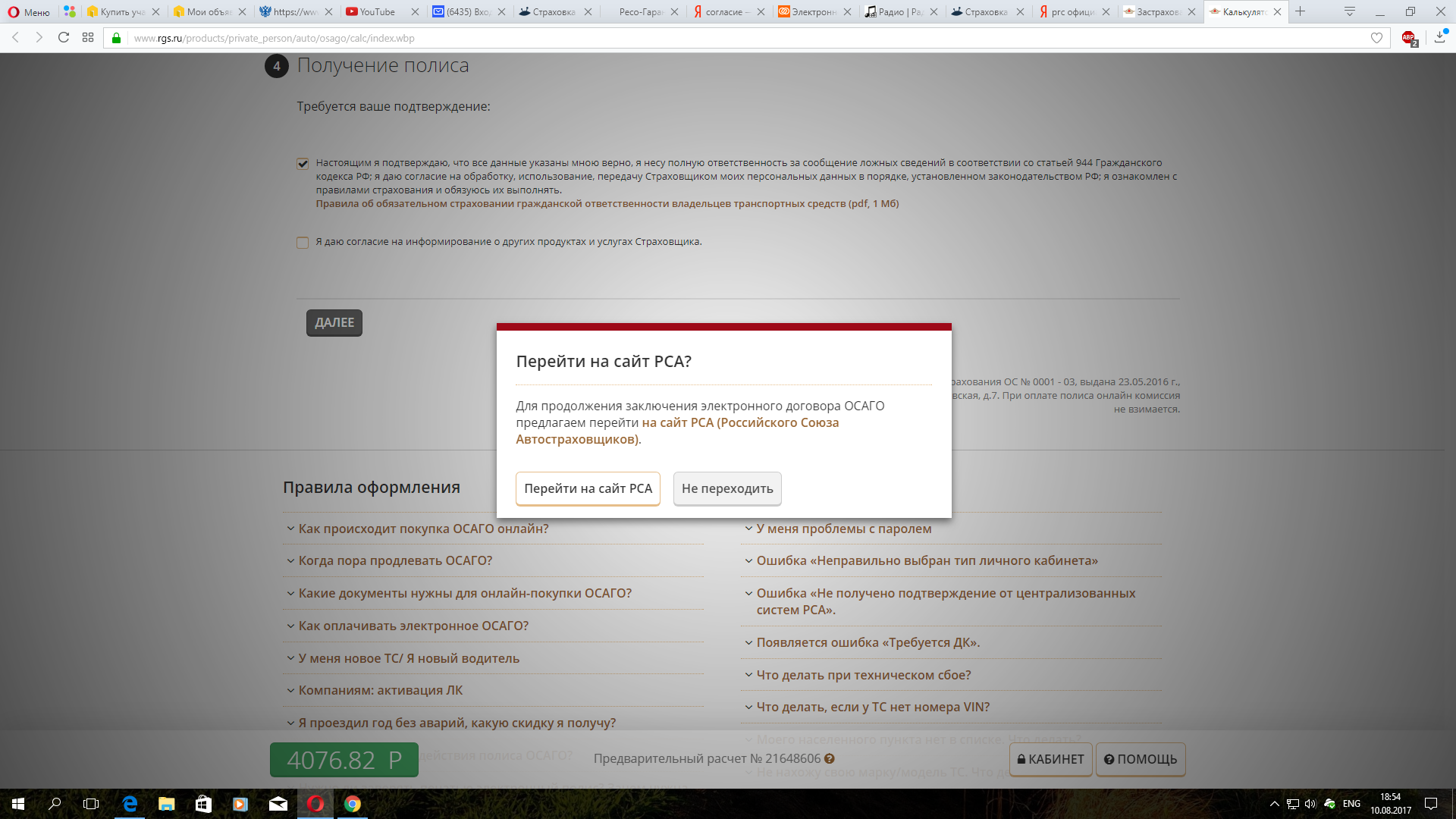Check consent for informing about other products
Image resolution: width=1456 pixels, height=819 pixels.
coord(303,243)
